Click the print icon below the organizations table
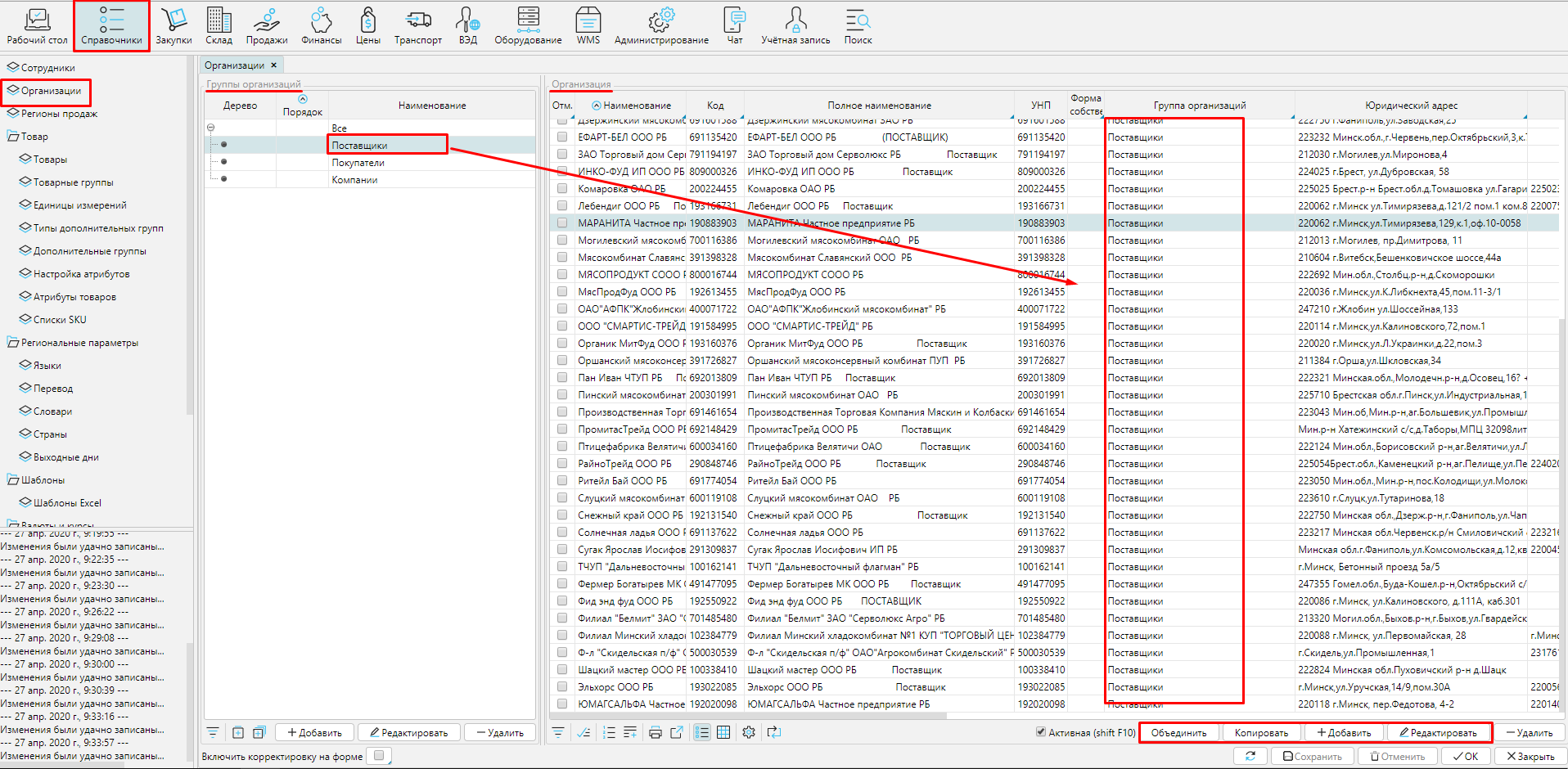The width and height of the screenshot is (1568, 769). click(x=655, y=733)
